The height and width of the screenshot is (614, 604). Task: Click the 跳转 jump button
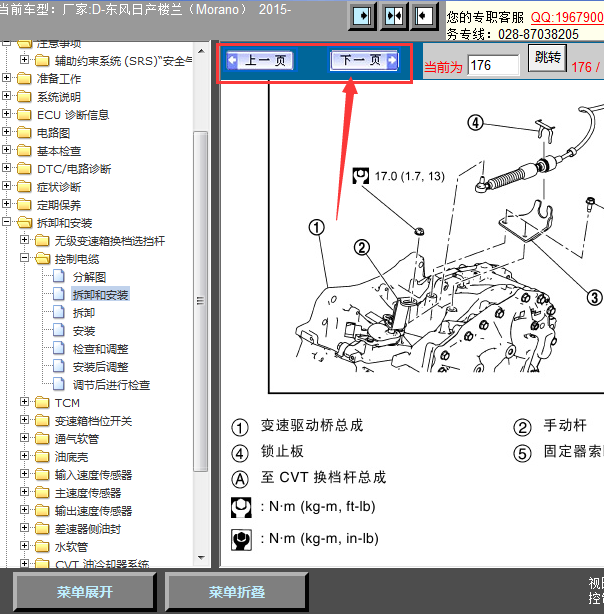pyautogui.click(x=547, y=58)
